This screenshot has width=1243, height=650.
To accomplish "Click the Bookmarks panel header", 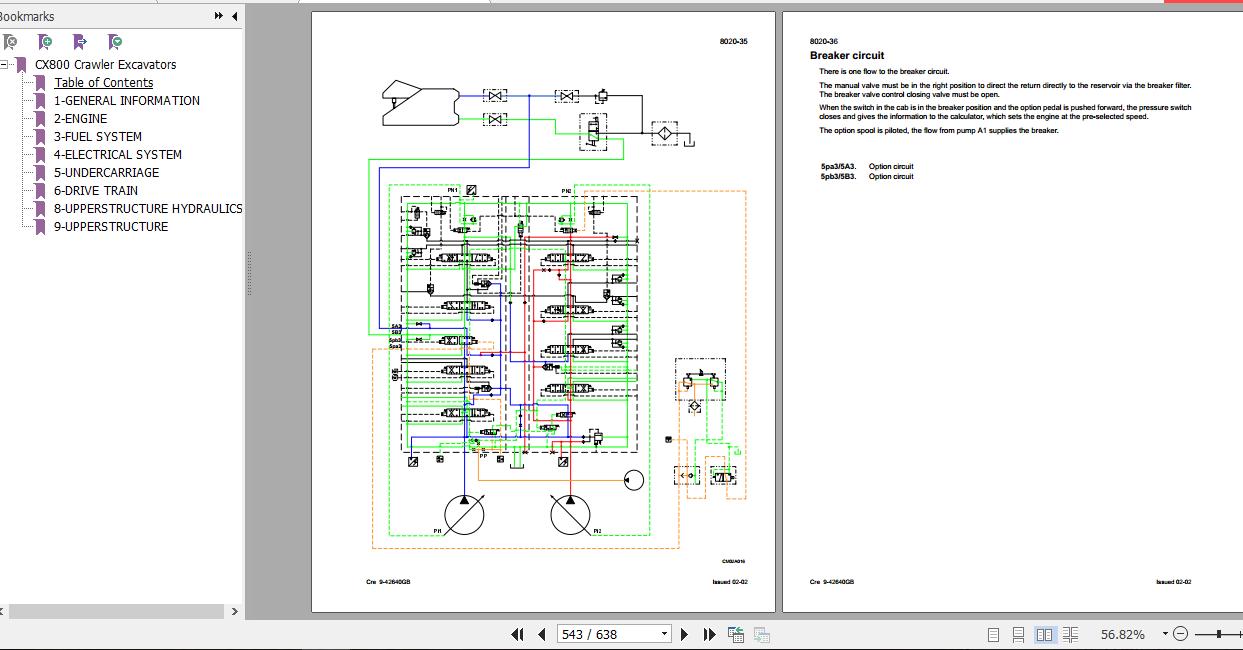I will click(x=28, y=15).
